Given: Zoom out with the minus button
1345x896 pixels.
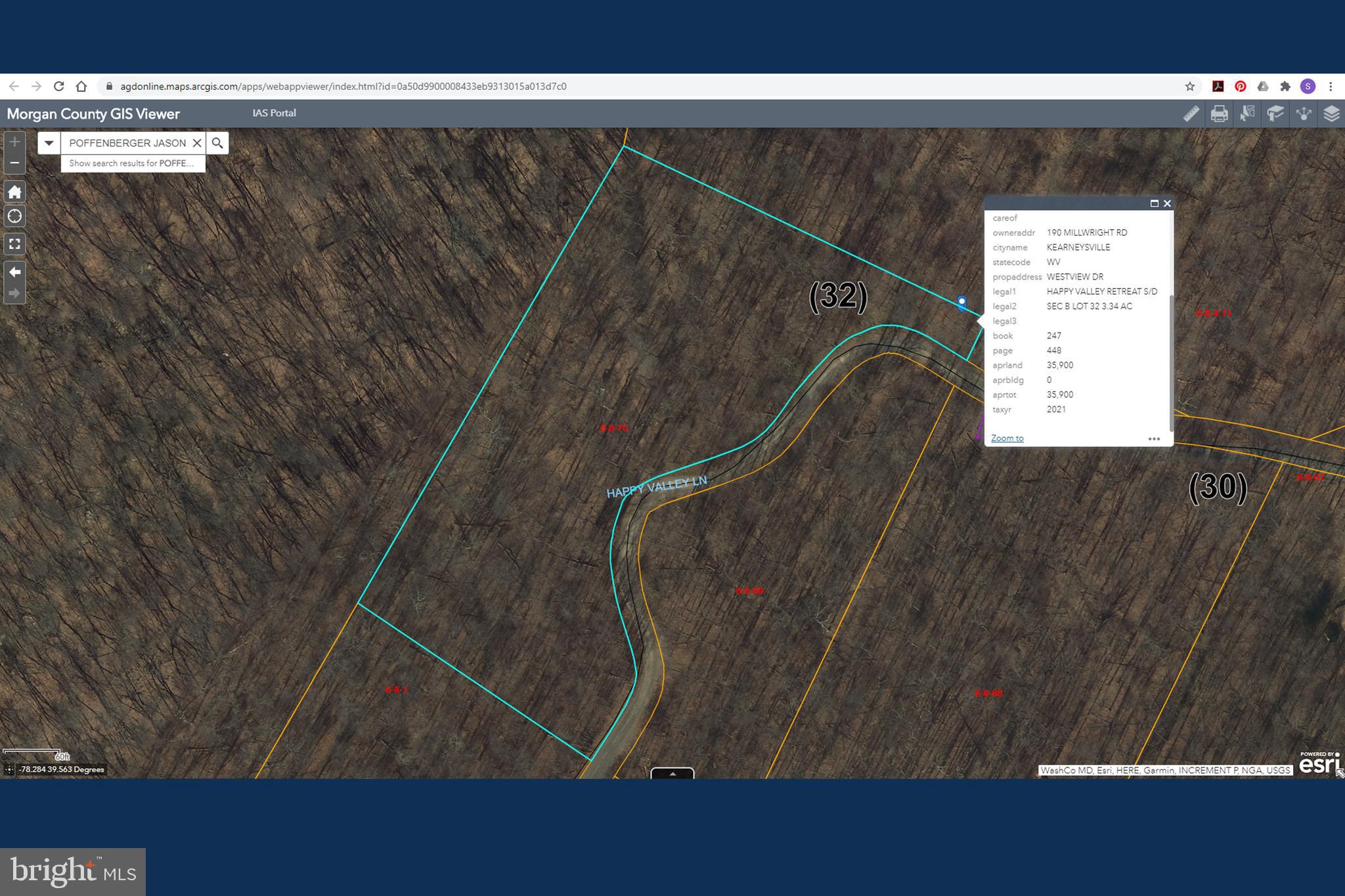Looking at the screenshot, I should (x=14, y=163).
